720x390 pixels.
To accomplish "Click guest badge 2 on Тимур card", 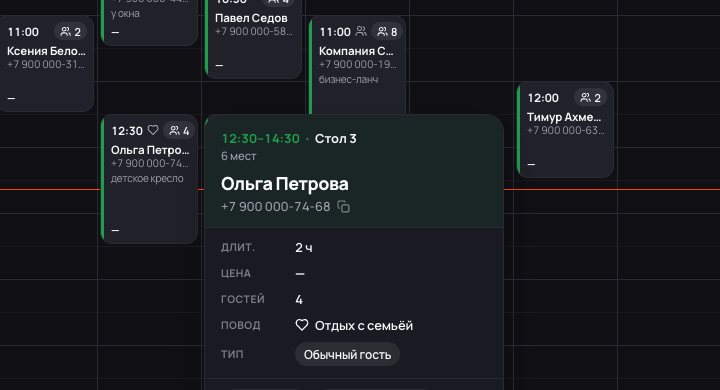I will click(591, 98).
